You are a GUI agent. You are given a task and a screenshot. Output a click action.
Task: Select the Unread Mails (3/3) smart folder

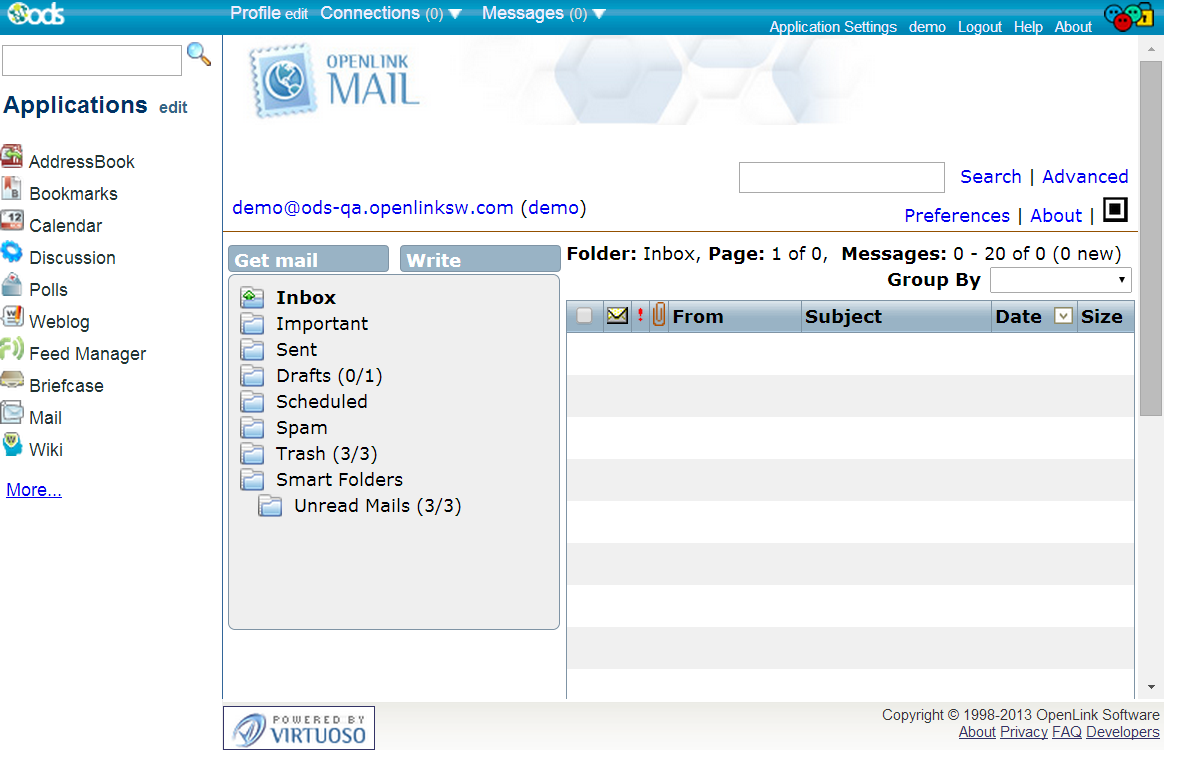[x=378, y=506]
